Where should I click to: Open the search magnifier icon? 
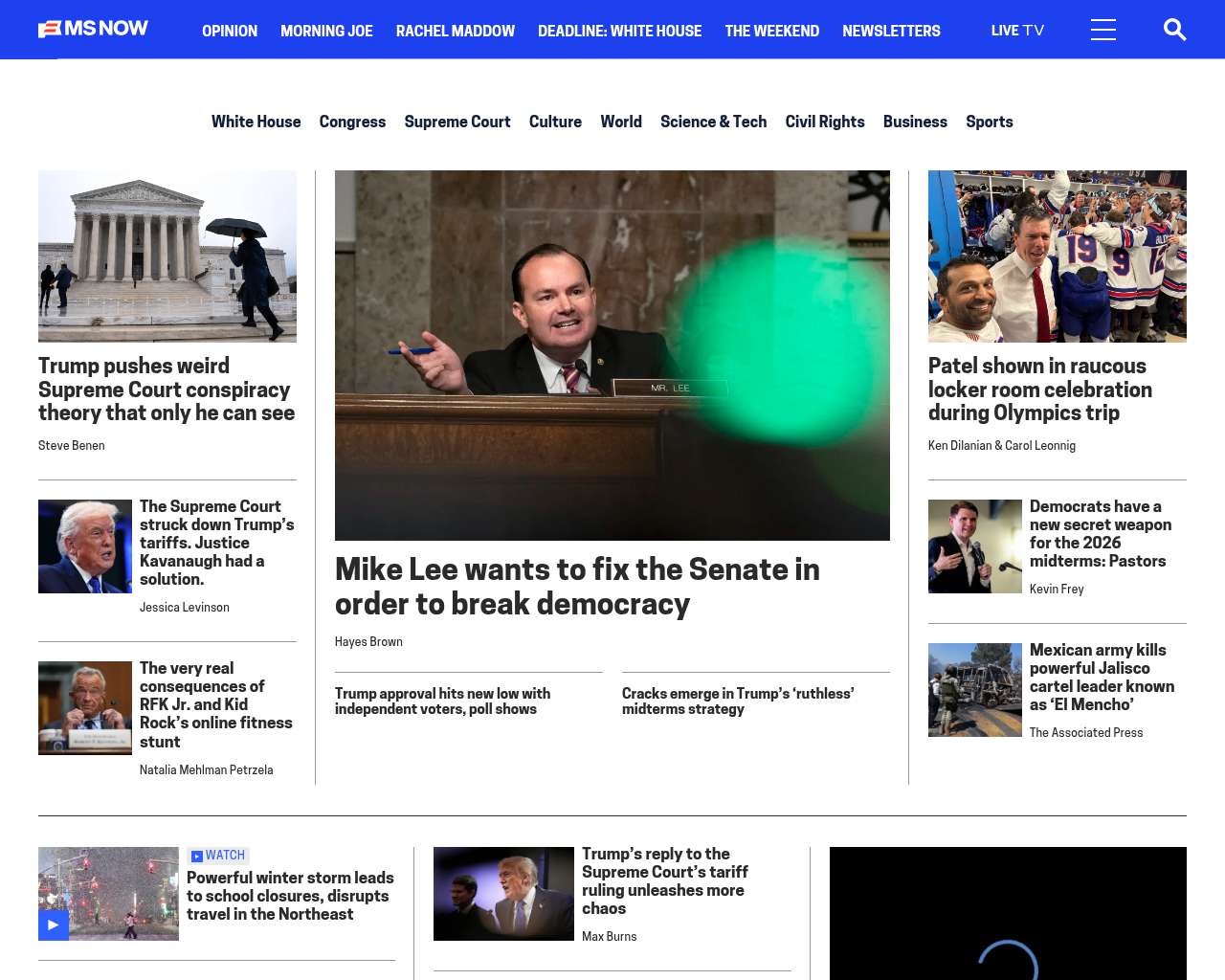click(1174, 30)
